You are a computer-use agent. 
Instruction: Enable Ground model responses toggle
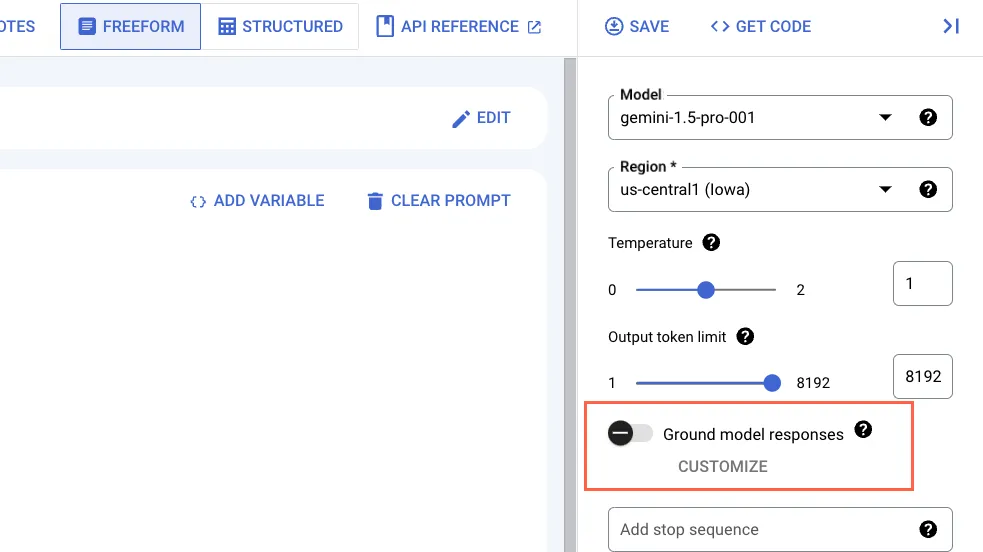(x=630, y=433)
